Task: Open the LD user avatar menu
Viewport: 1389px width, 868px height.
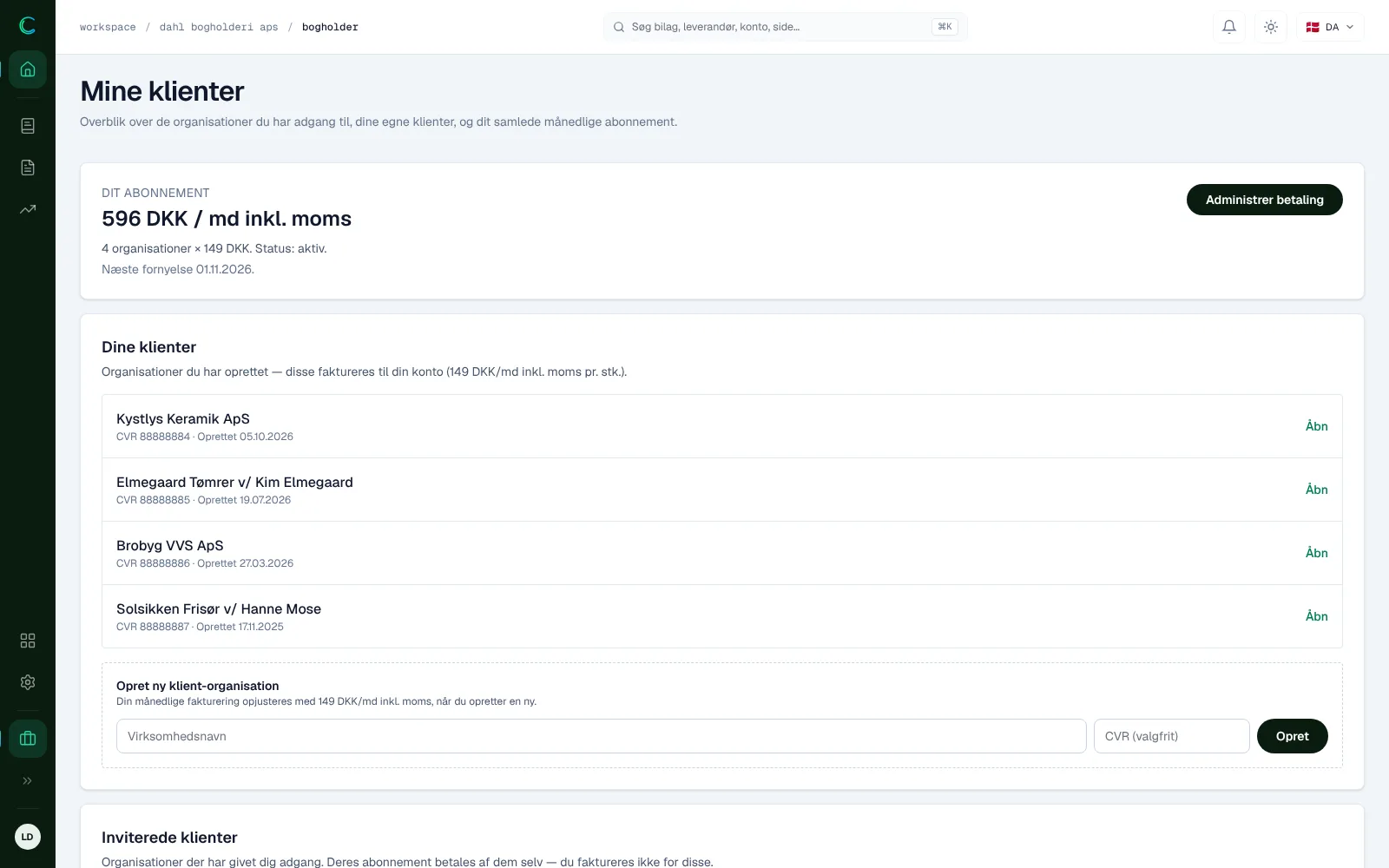Action: tap(28, 837)
